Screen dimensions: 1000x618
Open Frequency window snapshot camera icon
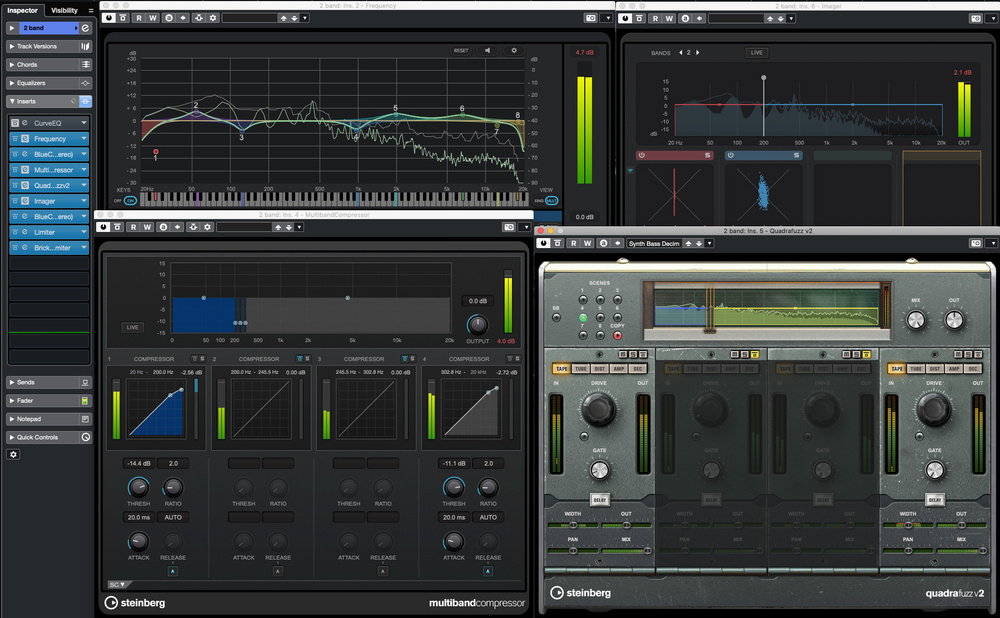coord(591,18)
